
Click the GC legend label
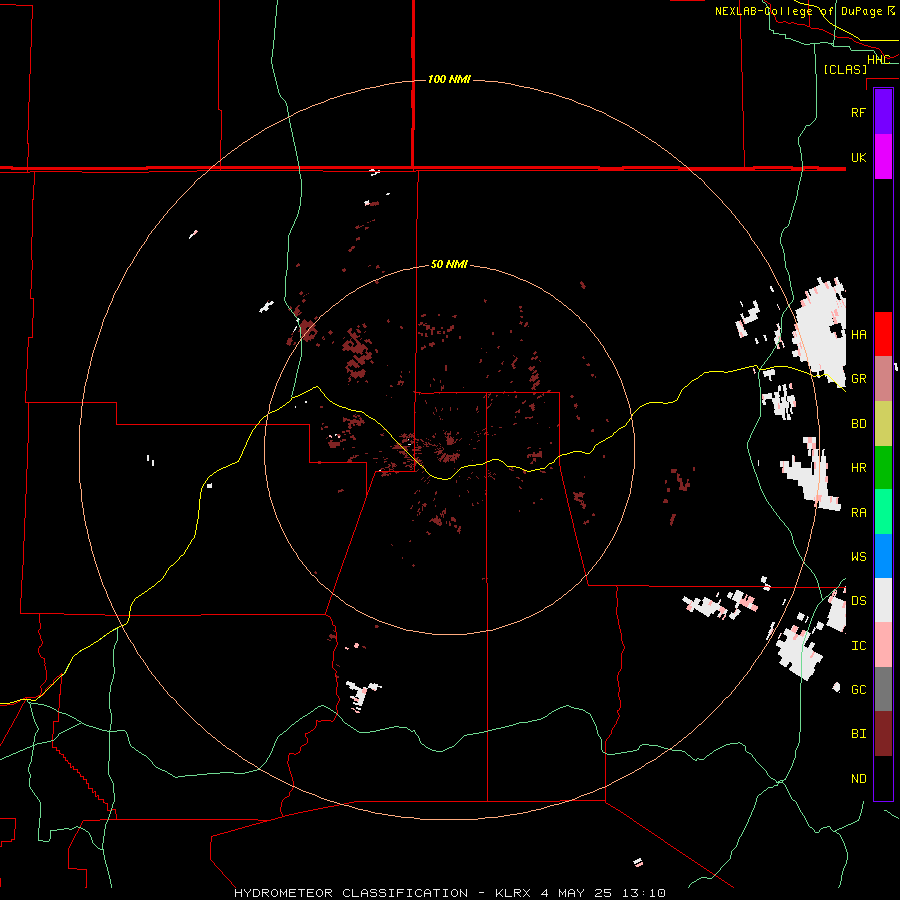[x=858, y=690]
